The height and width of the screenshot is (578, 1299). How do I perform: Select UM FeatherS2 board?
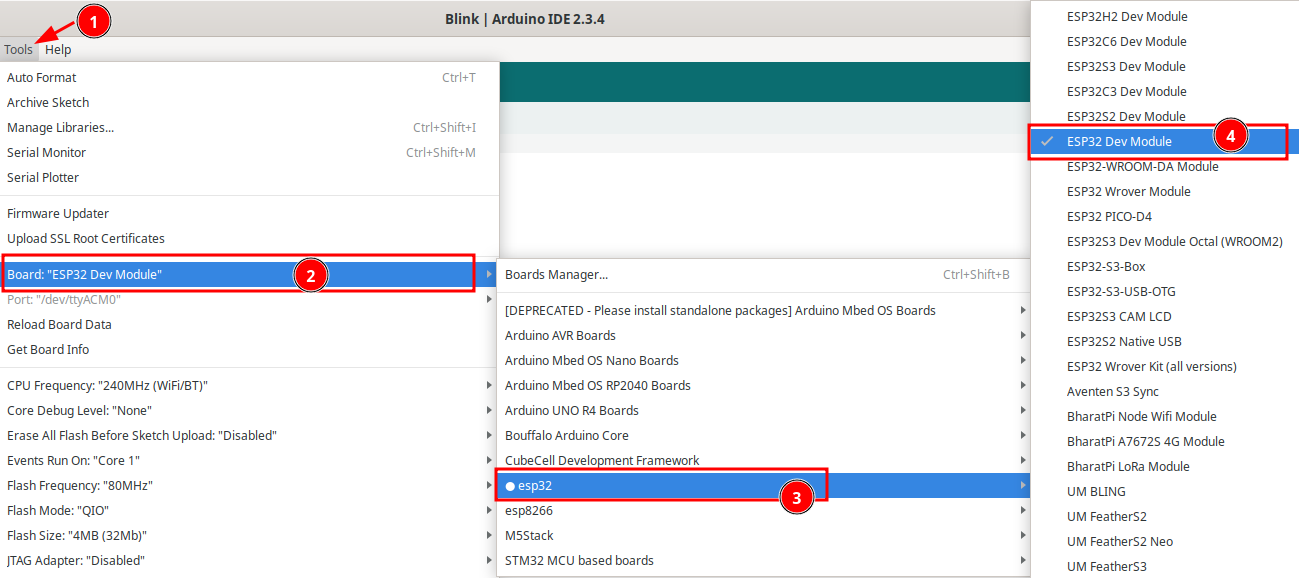coord(1165,516)
